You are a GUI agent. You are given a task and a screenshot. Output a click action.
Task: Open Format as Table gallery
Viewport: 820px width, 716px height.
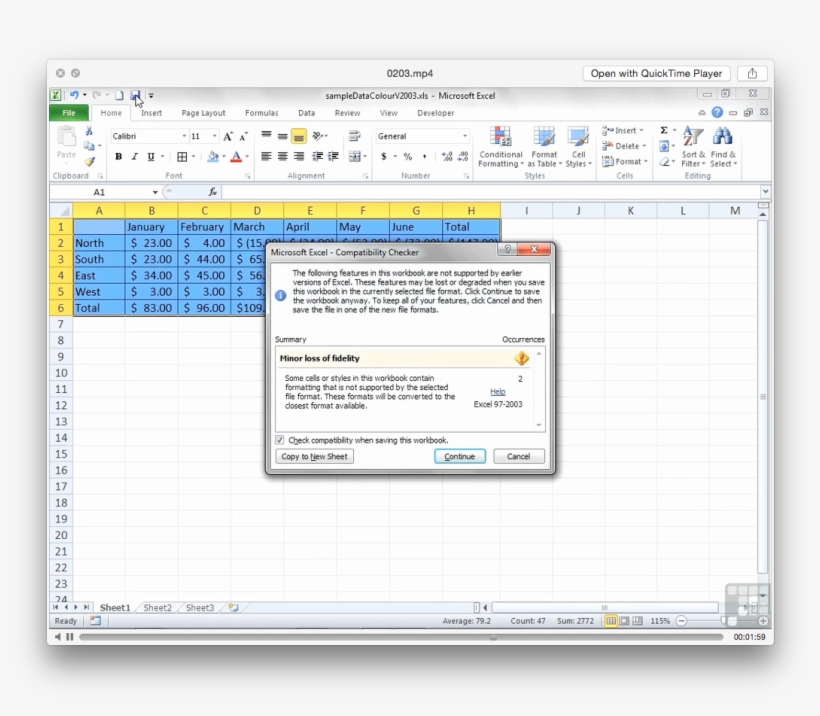[x=544, y=147]
